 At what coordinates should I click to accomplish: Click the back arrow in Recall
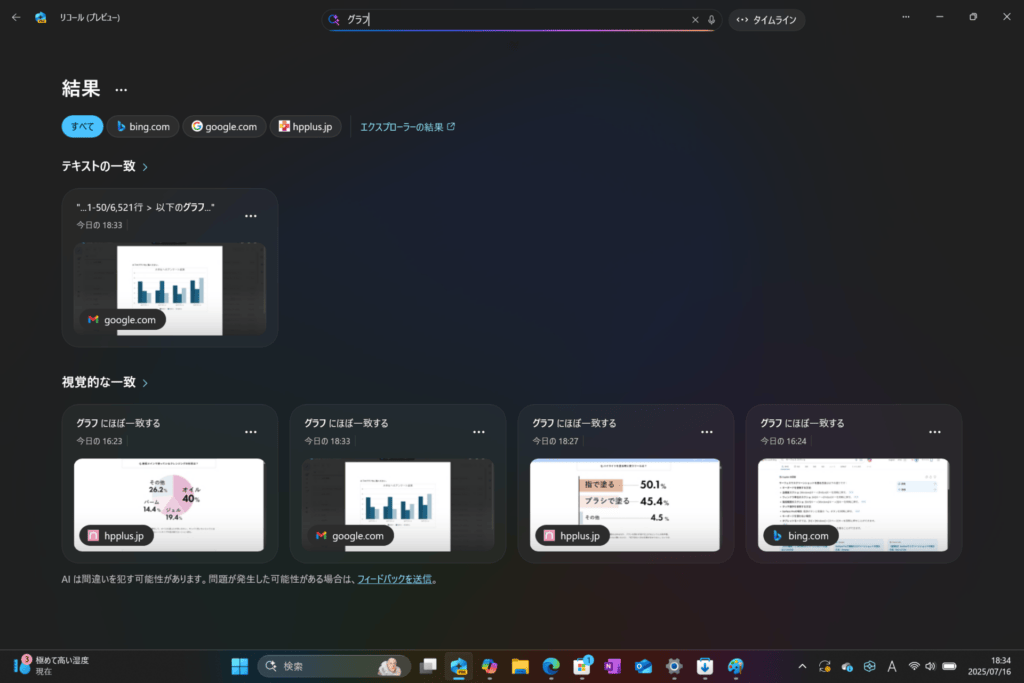pyautogui.click(x=14, y=16)
